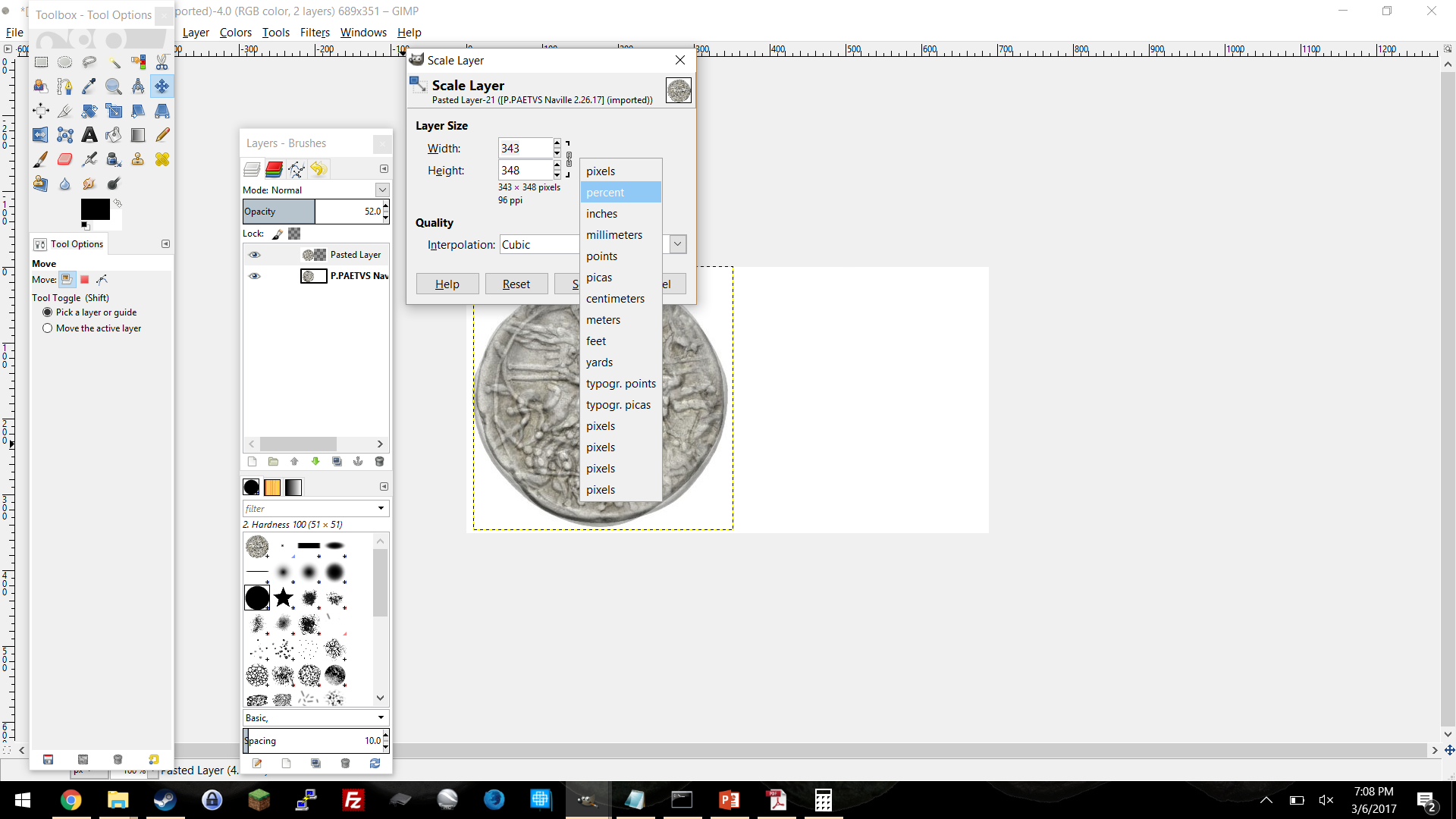This screenshot has width=1456, height=819.
Task: Choose inches from the units list
Action: pyautogui.click(x=620, y=214)
